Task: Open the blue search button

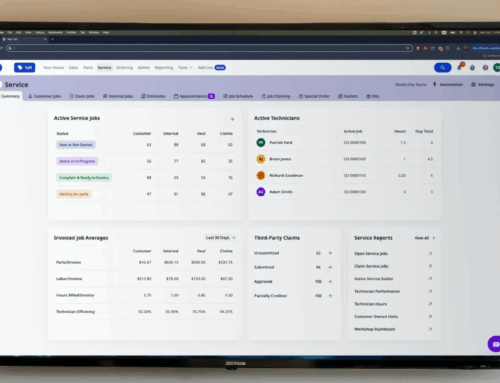Action: point(442,67)
